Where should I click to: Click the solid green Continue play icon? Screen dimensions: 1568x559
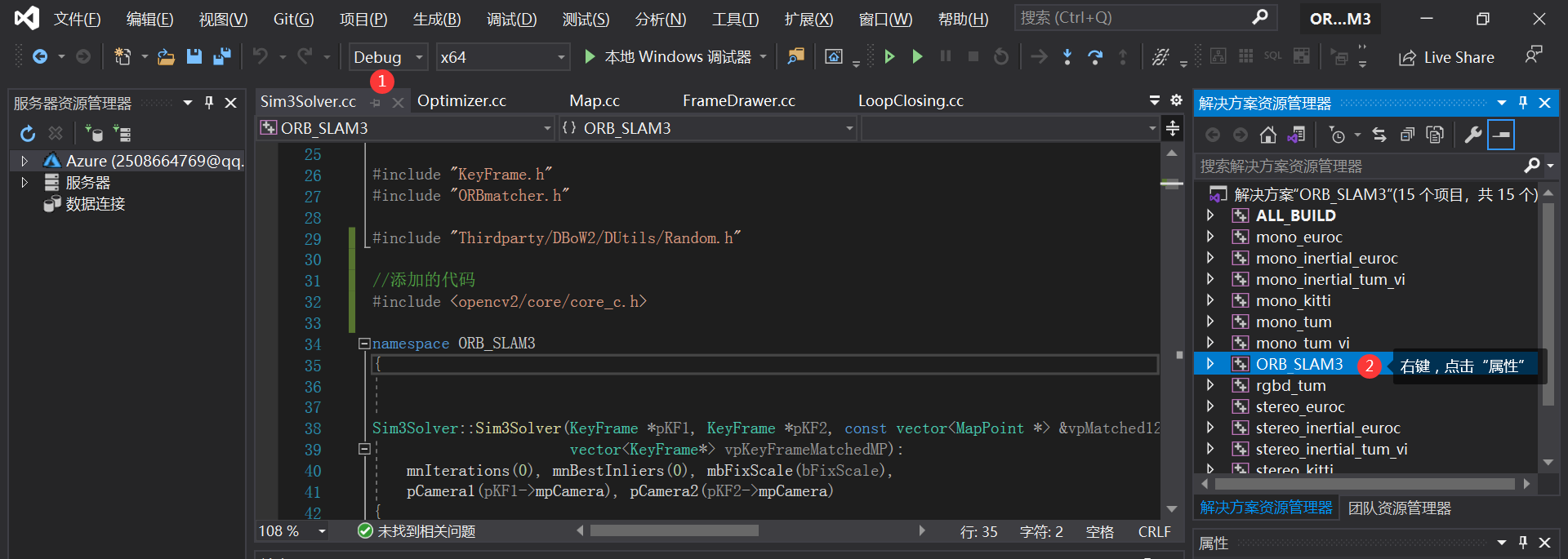(x=917, y=56)
